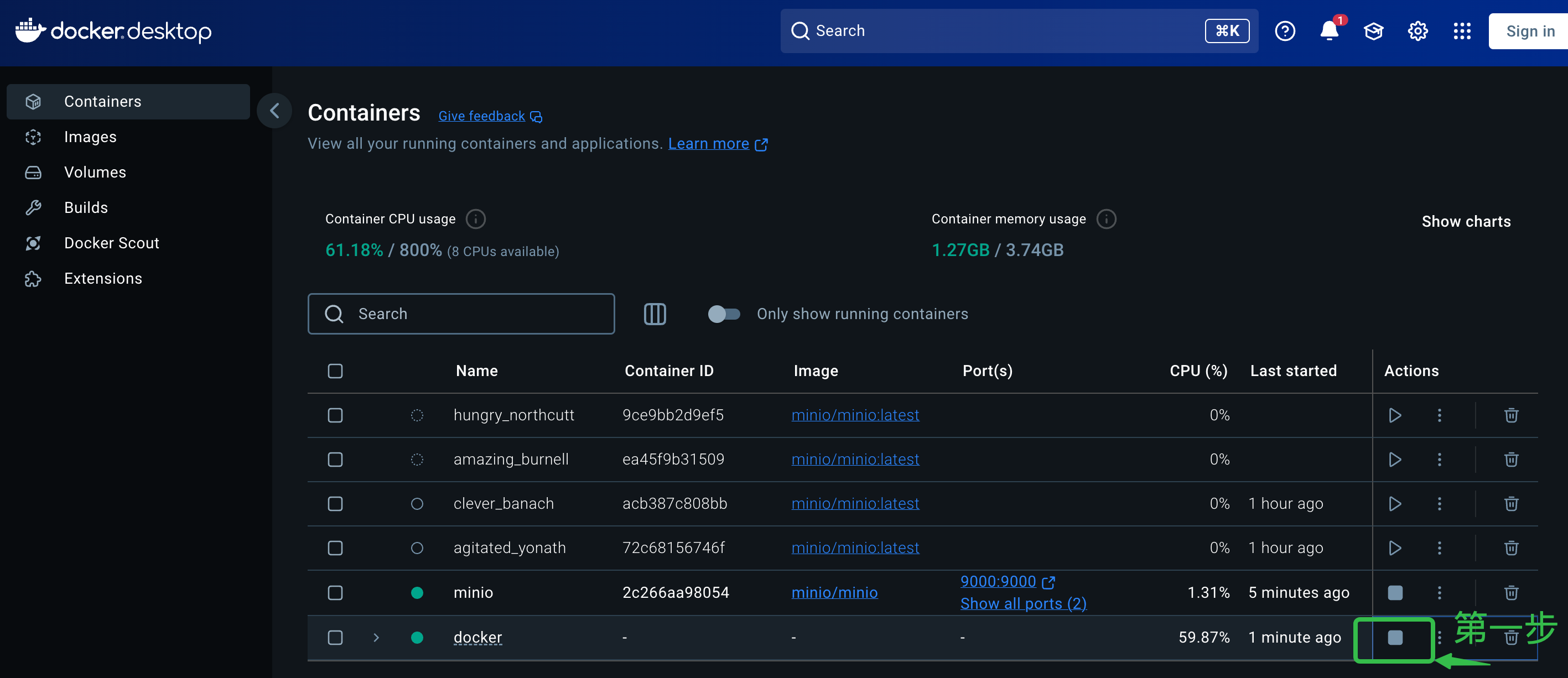This screenshot has width=1568, height=678.
Task: Click Show all ports (2)
Action: (x=1023, y=604)
